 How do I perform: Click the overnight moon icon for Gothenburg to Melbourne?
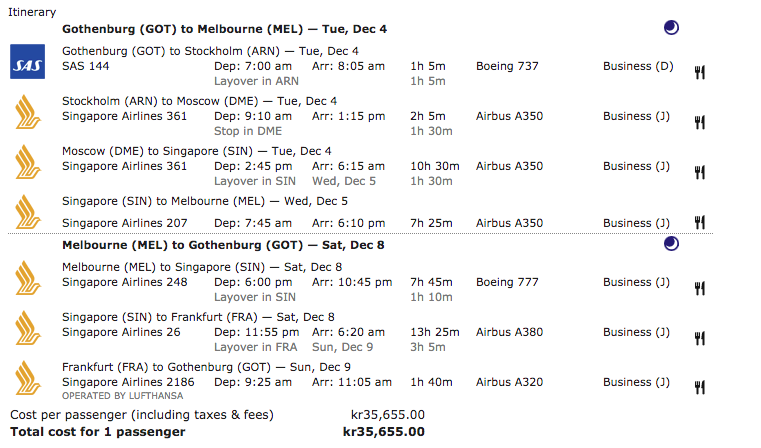(x=671, y=28)
